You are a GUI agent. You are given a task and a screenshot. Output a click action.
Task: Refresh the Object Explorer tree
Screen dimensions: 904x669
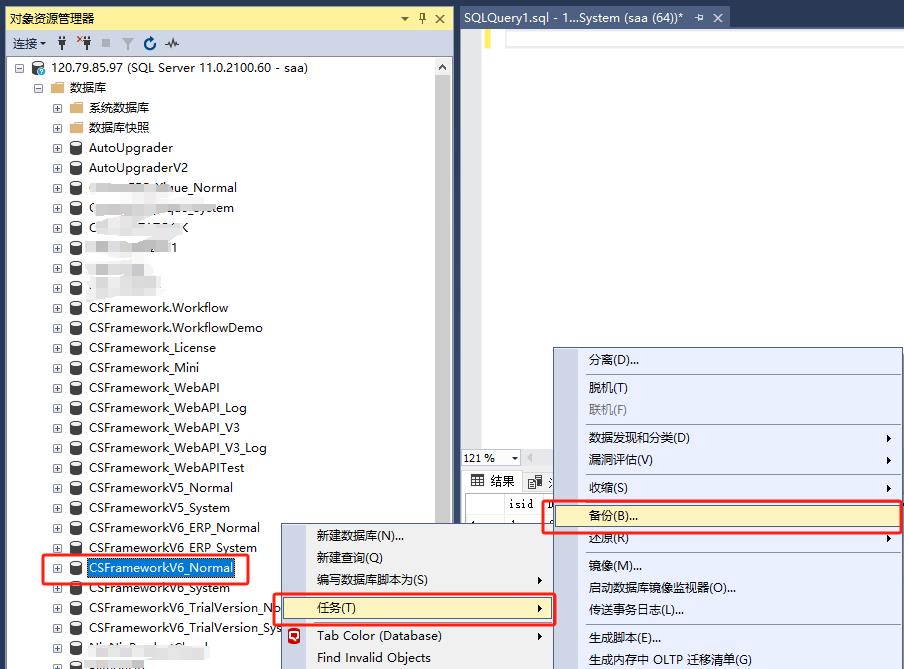point(150,43)
